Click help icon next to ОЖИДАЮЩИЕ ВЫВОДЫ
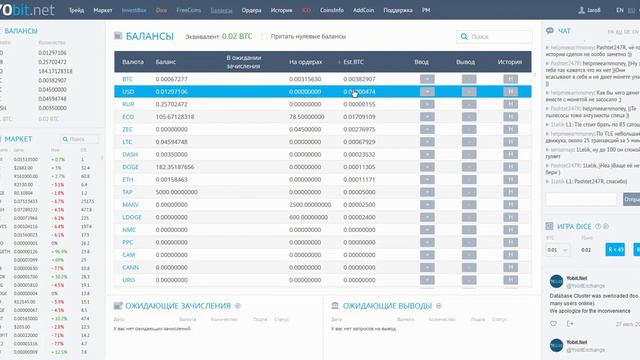Screen dimensions: 640x360 pyautogui.click(x=439, y=306)
